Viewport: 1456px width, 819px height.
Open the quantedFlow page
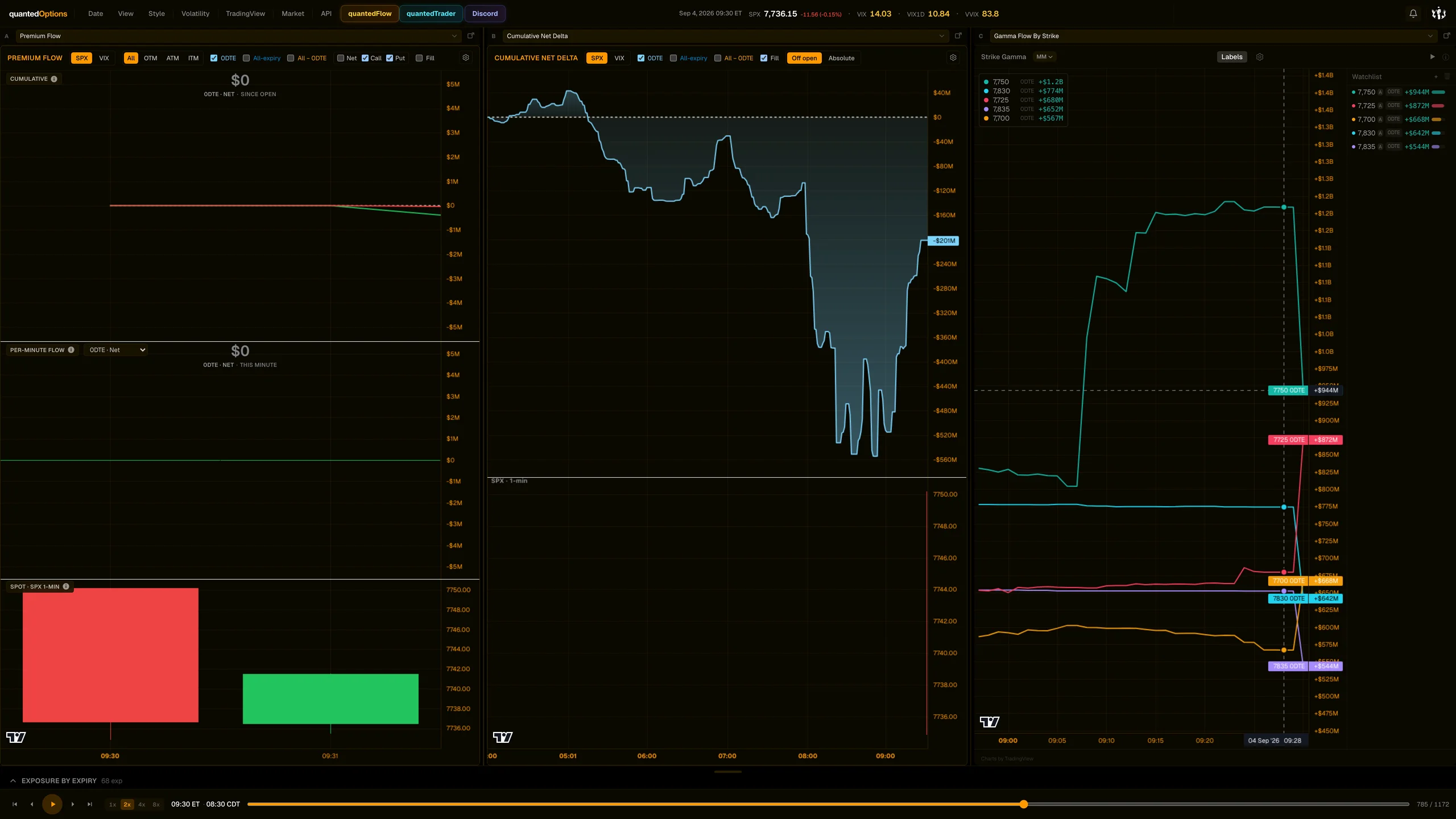tap(370, 14)
